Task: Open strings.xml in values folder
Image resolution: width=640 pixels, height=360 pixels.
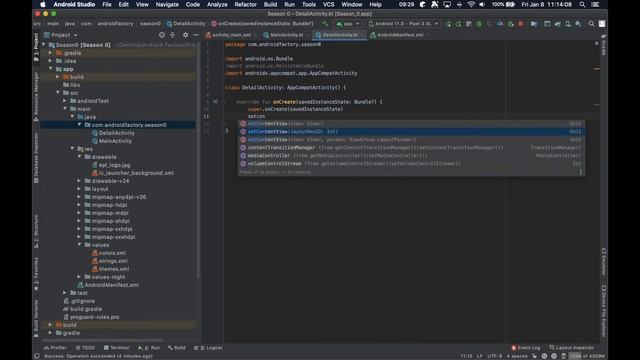Action: click(113, 261)
